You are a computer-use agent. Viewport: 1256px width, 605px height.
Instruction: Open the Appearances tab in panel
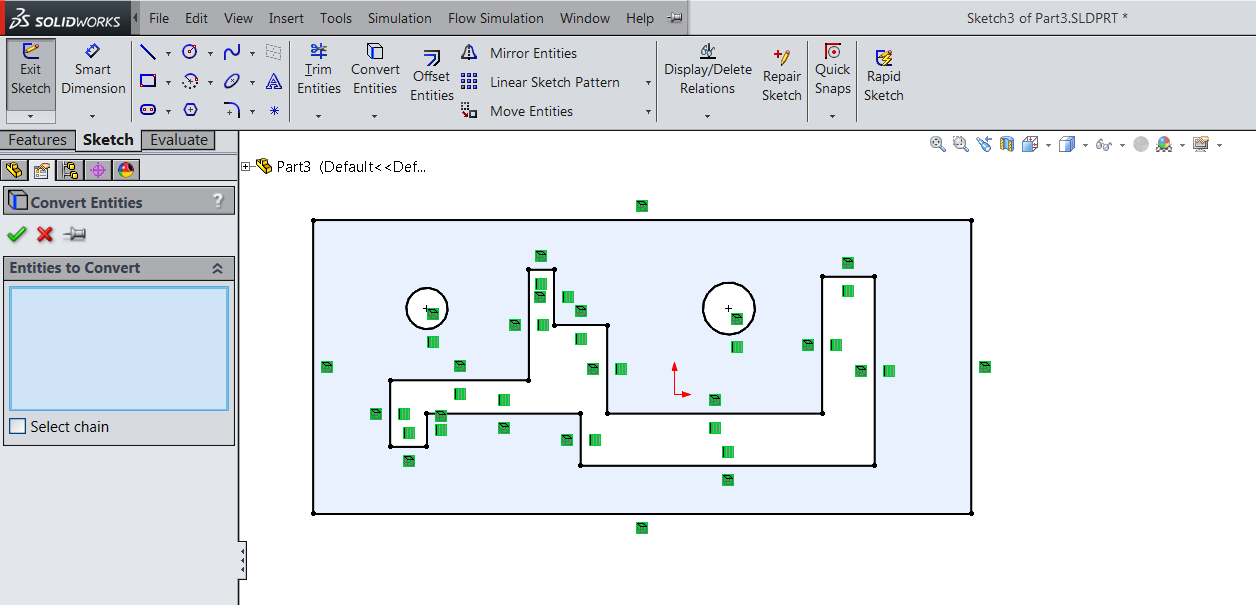pos(126,170)
